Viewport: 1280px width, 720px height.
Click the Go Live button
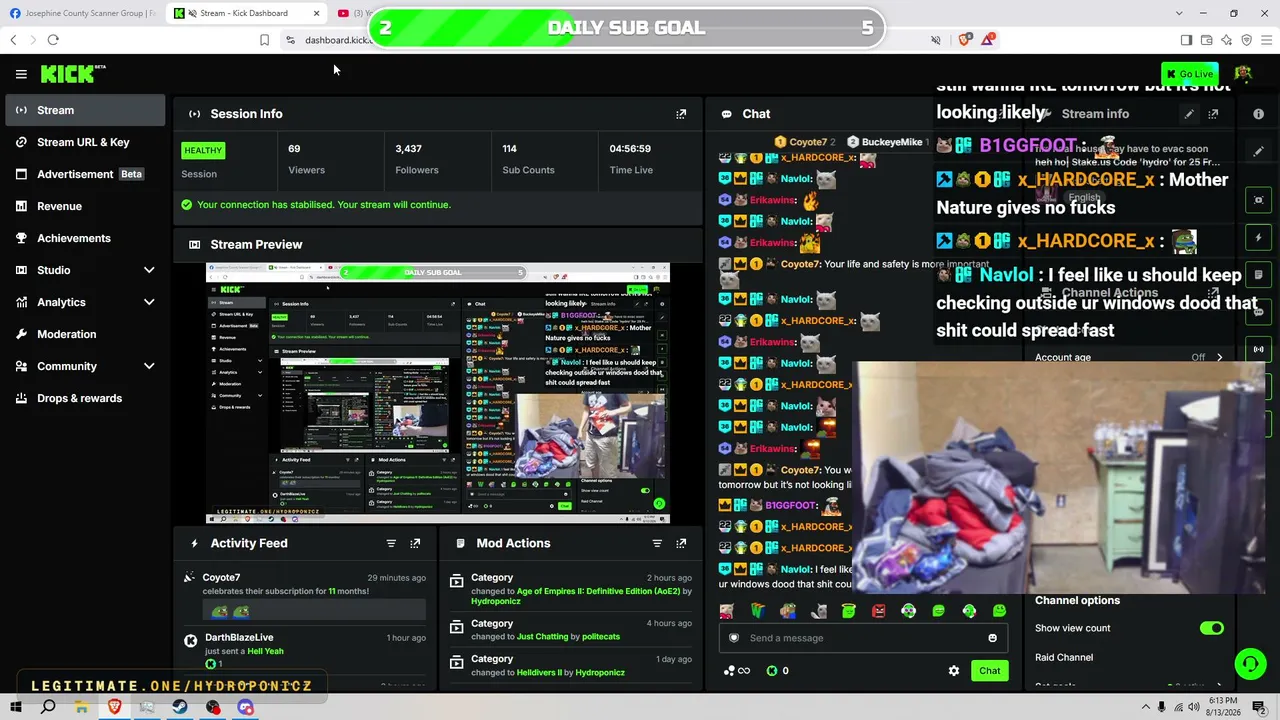tap(1190, 74)
